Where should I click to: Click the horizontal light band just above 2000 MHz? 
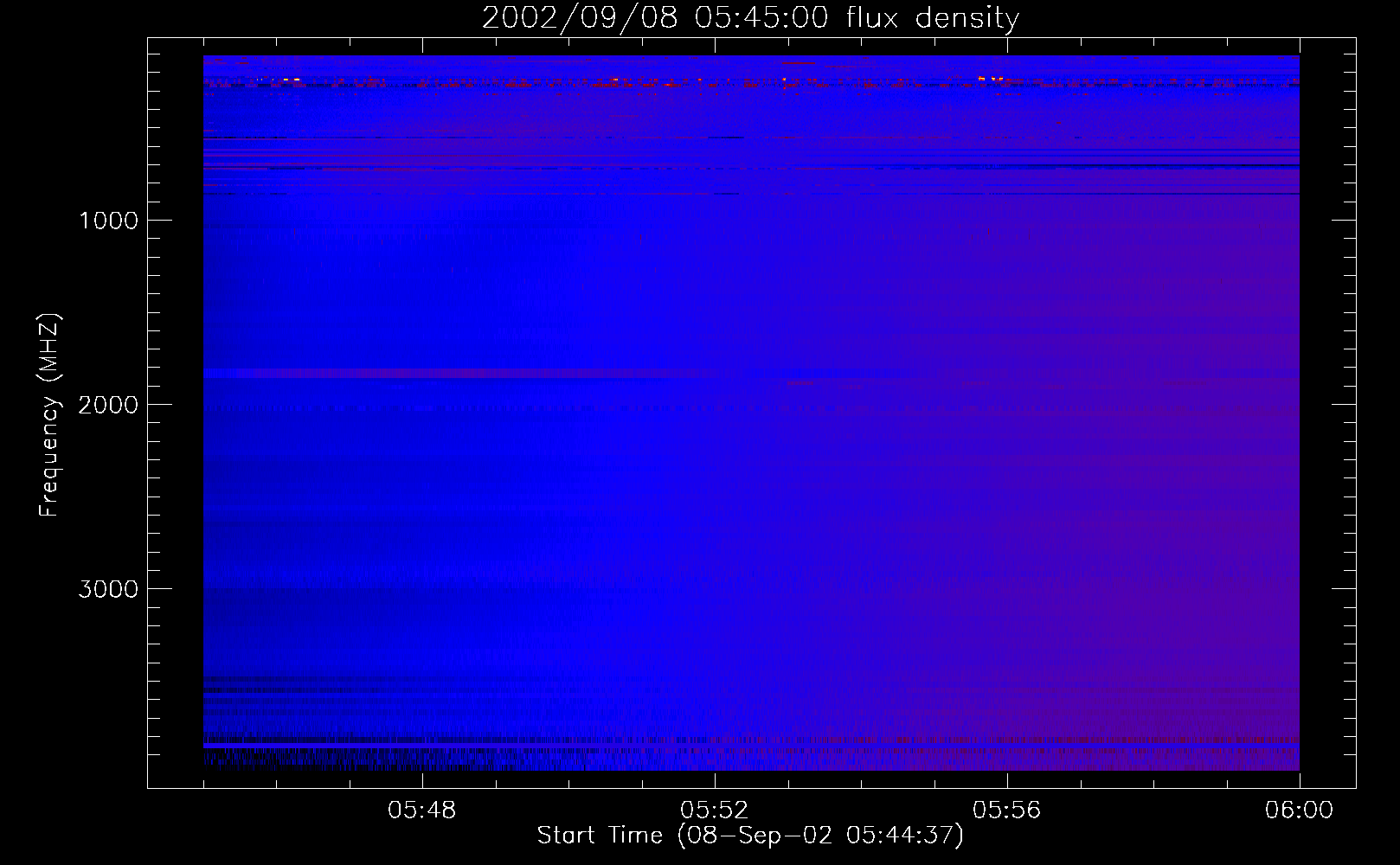[x=459, y=373]
